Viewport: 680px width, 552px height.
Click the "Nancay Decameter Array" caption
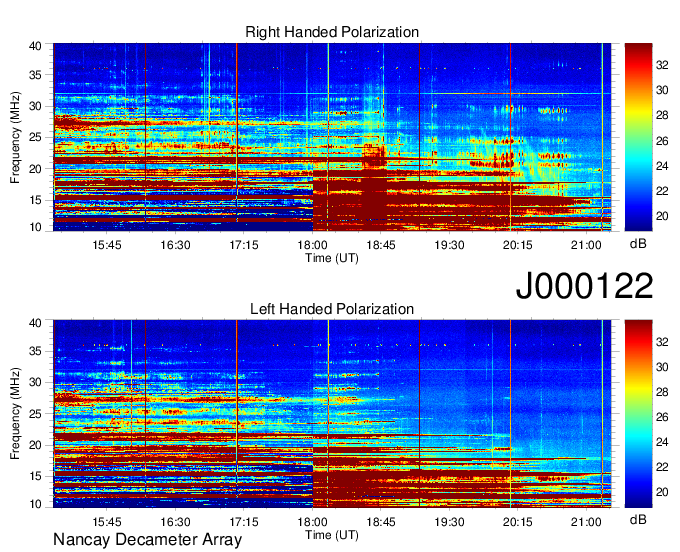tap(147, 540)
